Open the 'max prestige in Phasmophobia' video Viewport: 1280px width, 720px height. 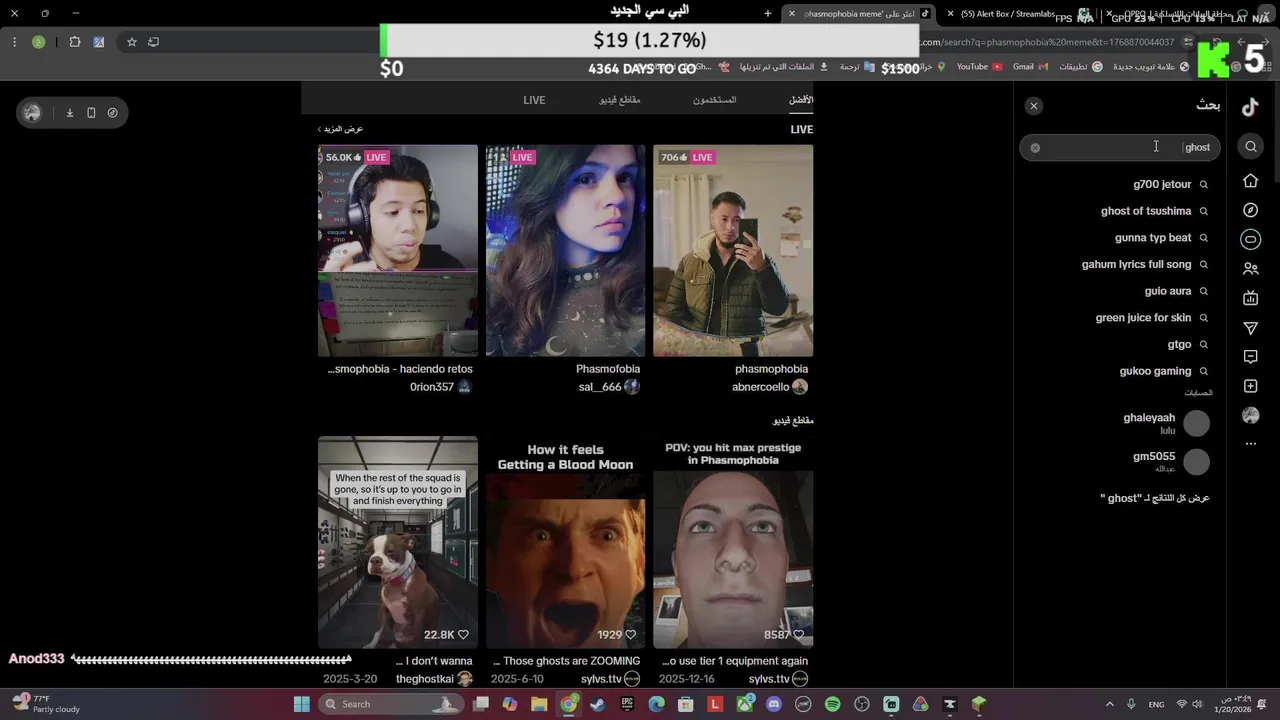click(x=733, y=542)
